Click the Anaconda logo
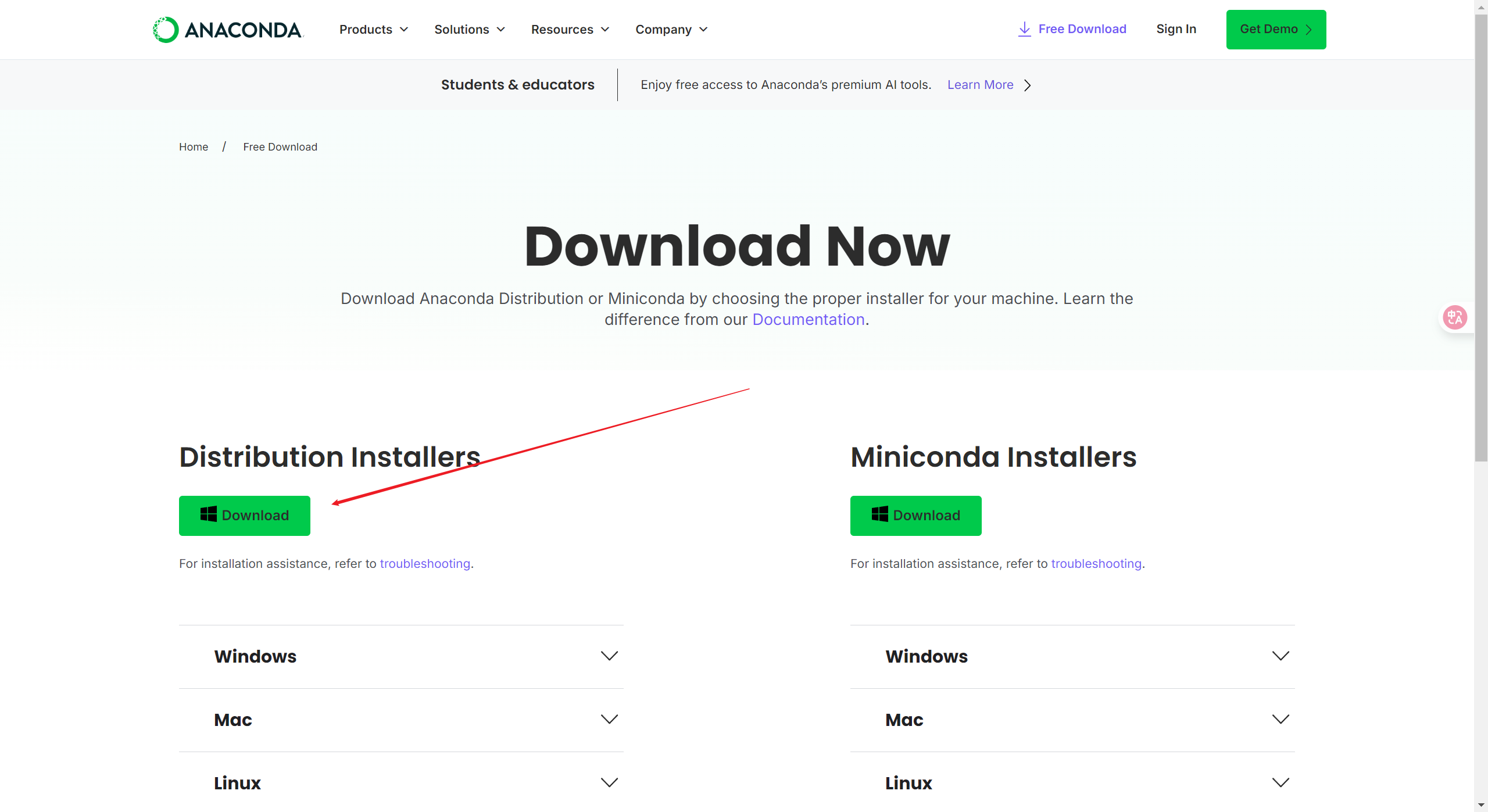Screen dimensions: 1488x812 pyautogui.click(x=227, y=29)
